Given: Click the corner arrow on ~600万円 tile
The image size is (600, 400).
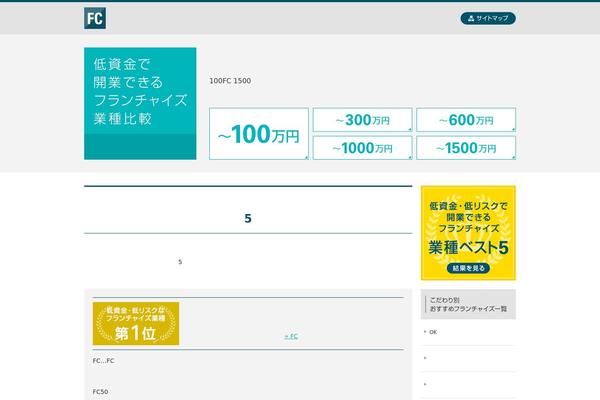Looking at the screenshot, I should [513, 129].
